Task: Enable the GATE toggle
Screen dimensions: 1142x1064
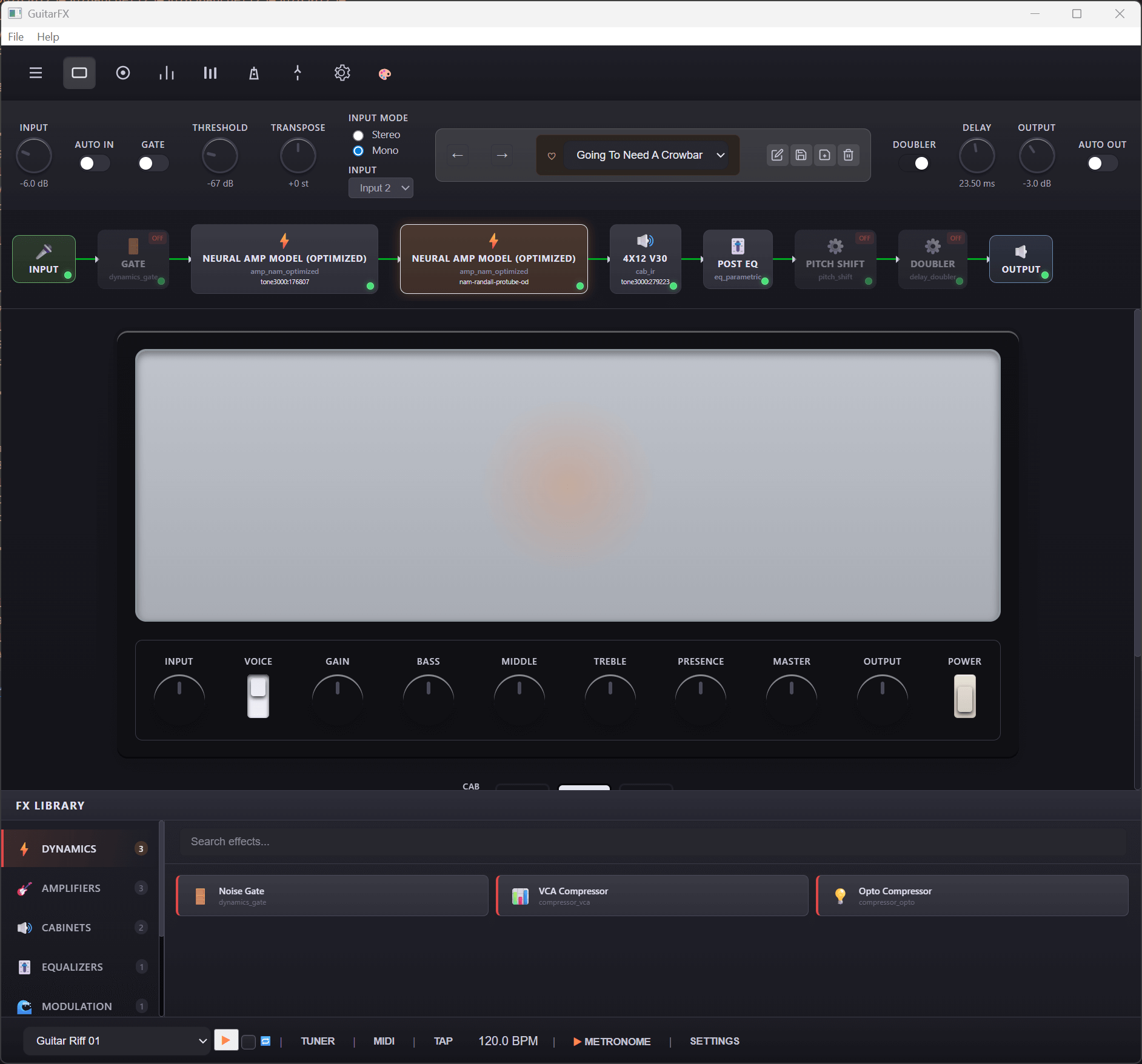Action: [153, 162]
